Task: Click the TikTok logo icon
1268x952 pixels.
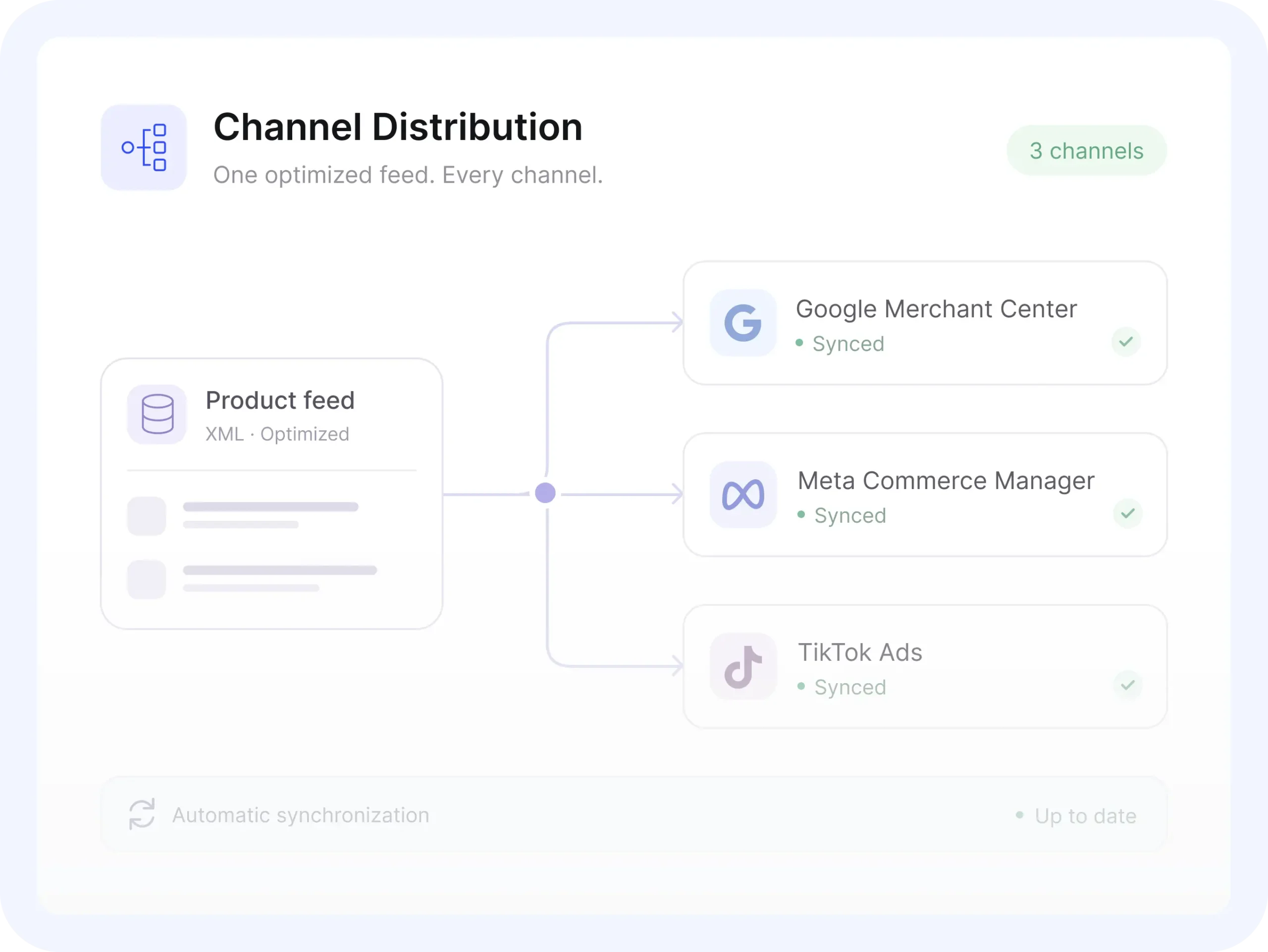Action: point(743,666)
